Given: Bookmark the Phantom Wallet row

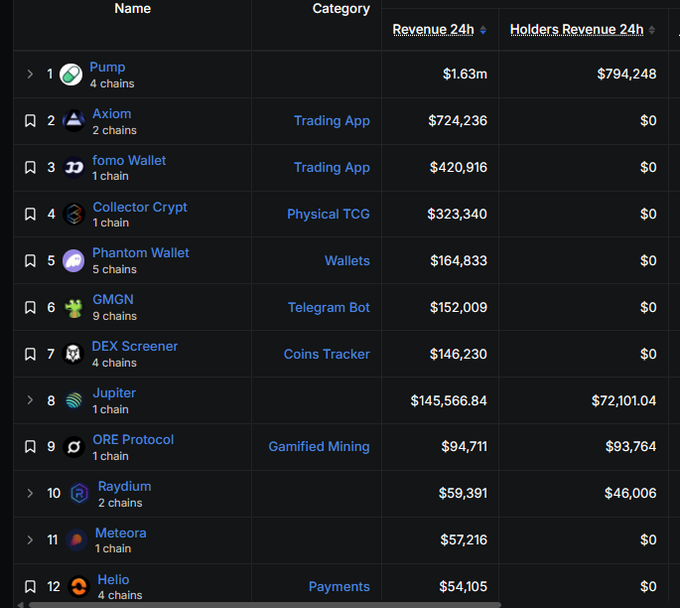Looking at the screenshot, I should [x=30, y=261].
